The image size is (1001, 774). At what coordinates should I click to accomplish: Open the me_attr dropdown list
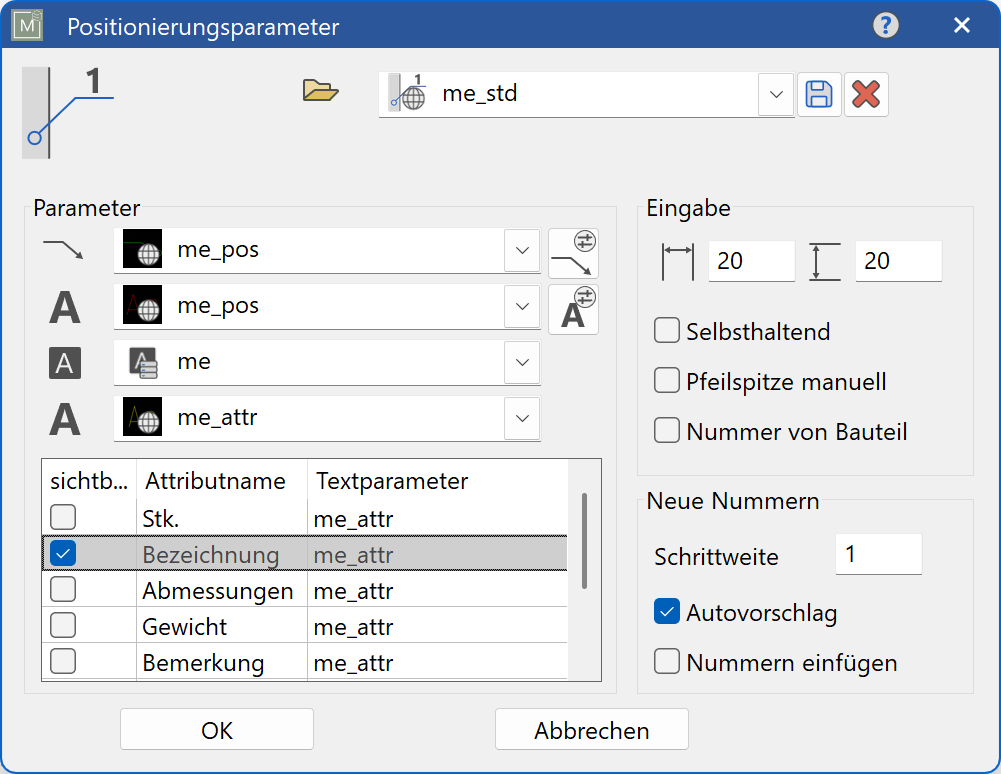[x=522, y=418]
